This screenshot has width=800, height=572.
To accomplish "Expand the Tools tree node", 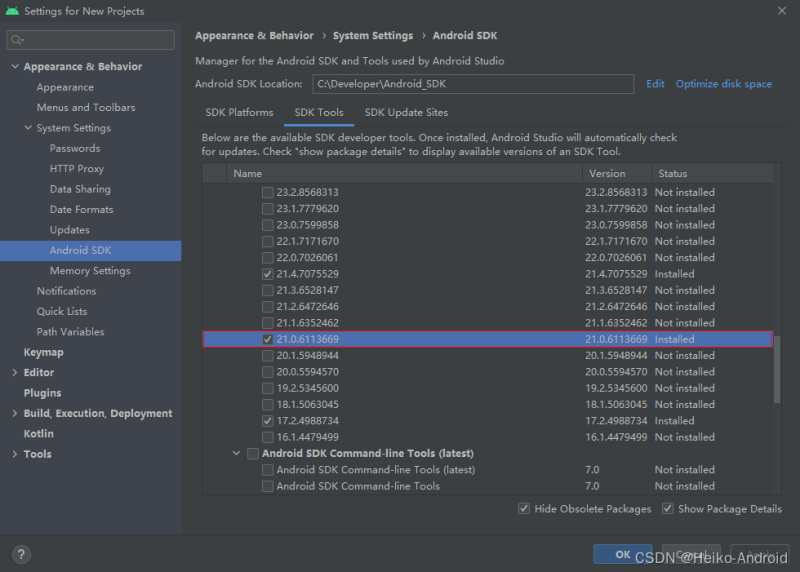I will pyautogui.click(x=15, y=454).
